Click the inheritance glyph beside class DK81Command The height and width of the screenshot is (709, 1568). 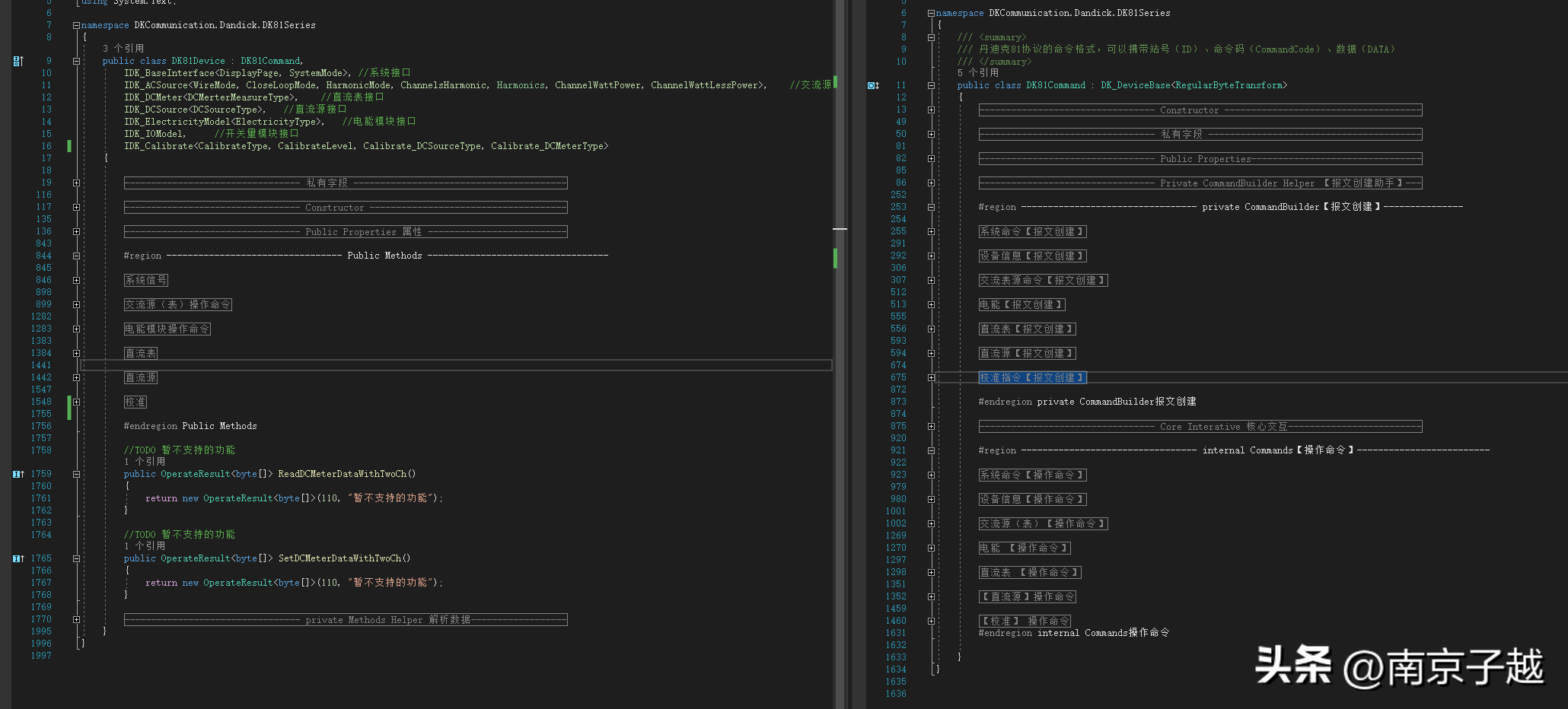pos(873,85)
